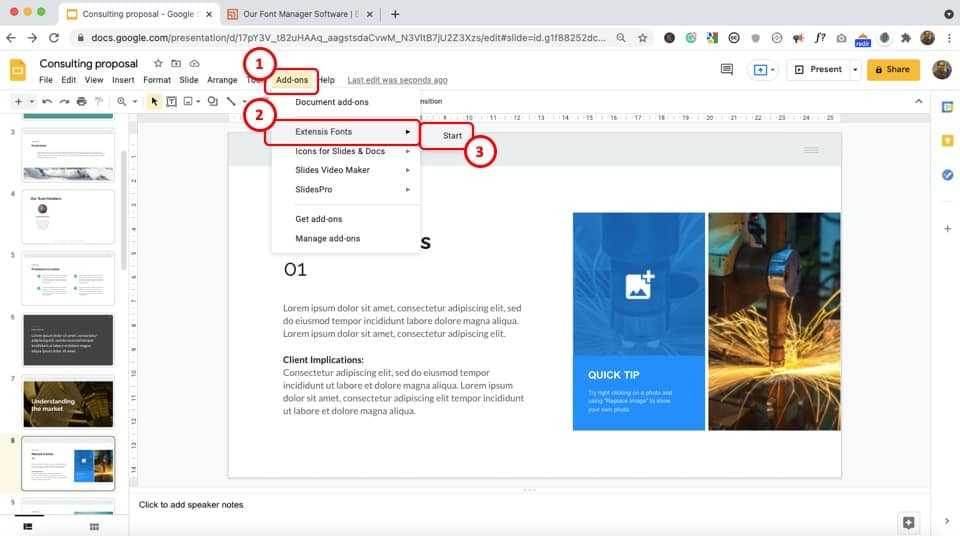Open the Present options dropdown arrow

pos(855,69)
